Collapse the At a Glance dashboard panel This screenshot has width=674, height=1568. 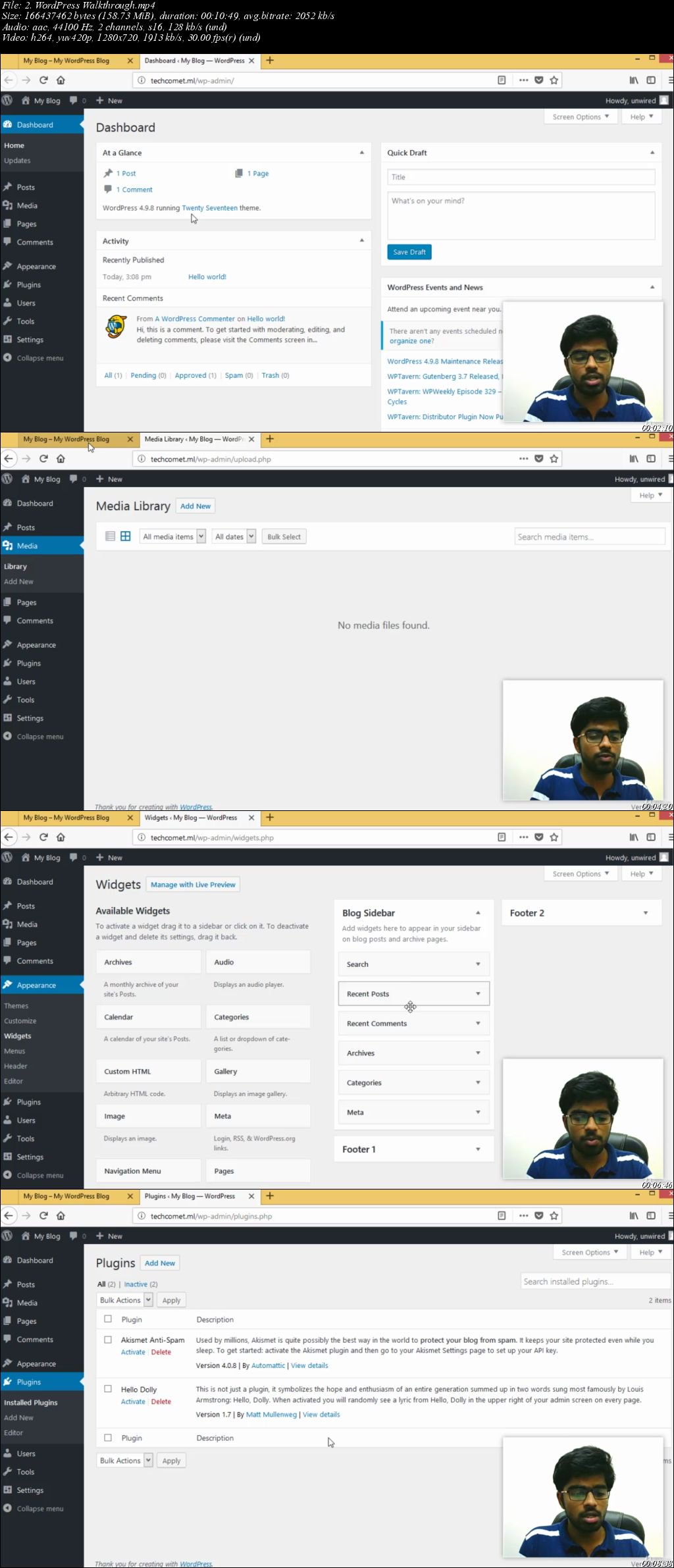click(x=361, y=153)
